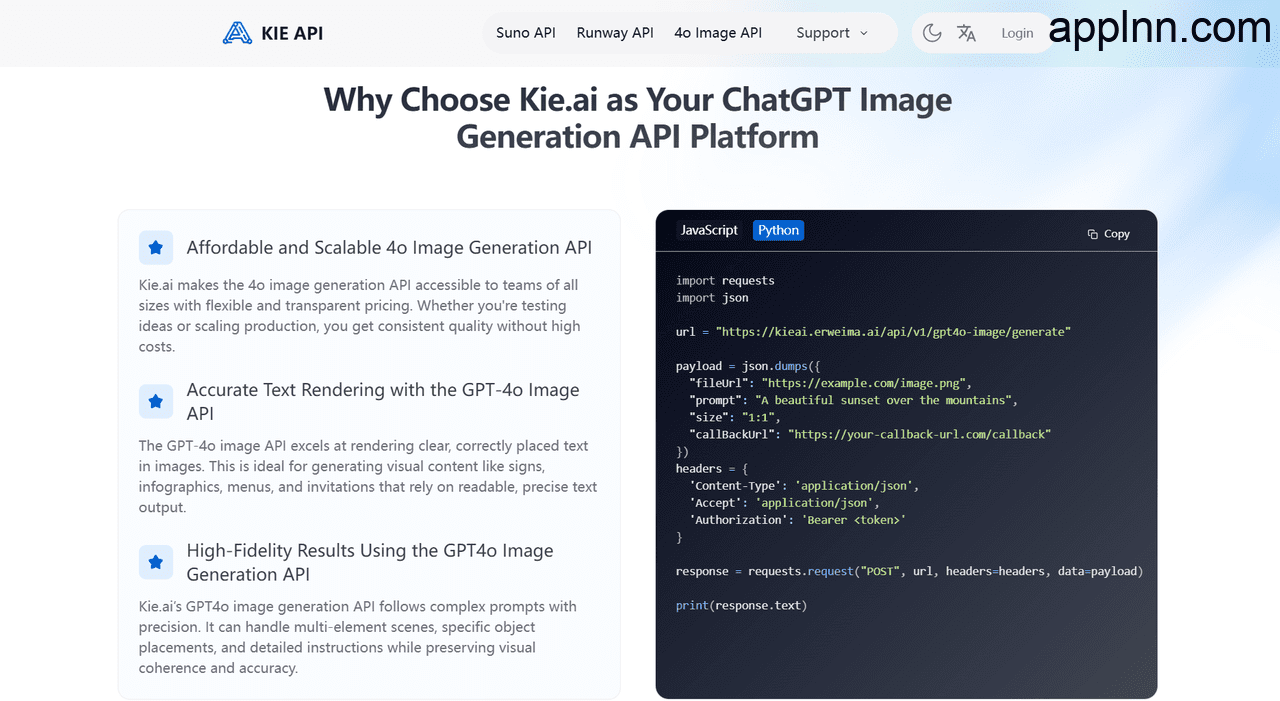Image resolution: width=1280 pixels, height=701 pixels.
Task: Expand the Support dropdown chevron
Action: pyautogui.click(x=864, y=33)
